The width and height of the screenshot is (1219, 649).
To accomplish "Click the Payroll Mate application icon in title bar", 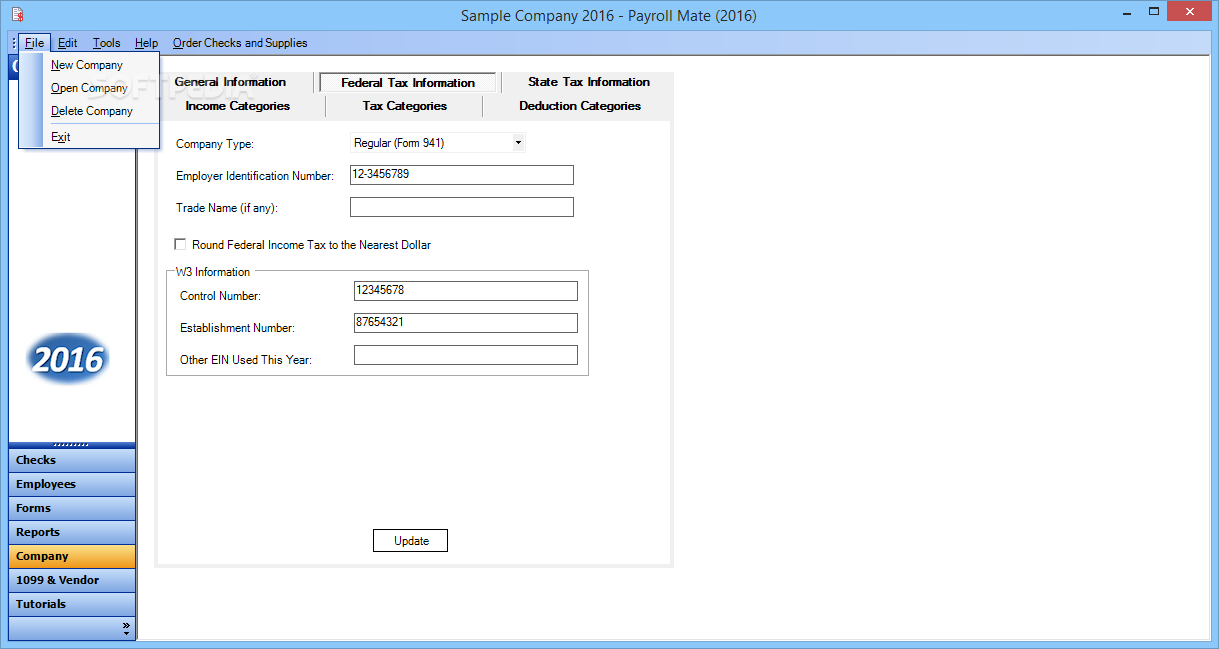I will click(17, 15).
